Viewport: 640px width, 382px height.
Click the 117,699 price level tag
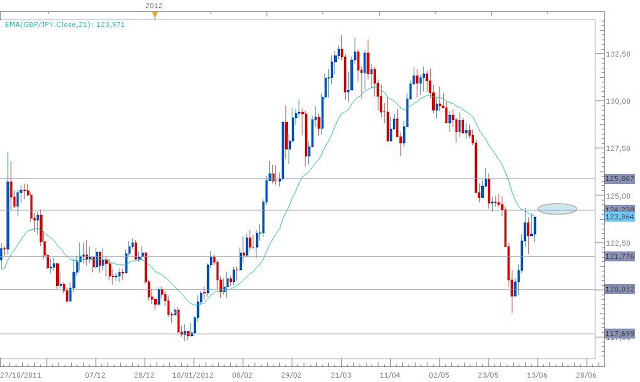[x=620, y=333]
